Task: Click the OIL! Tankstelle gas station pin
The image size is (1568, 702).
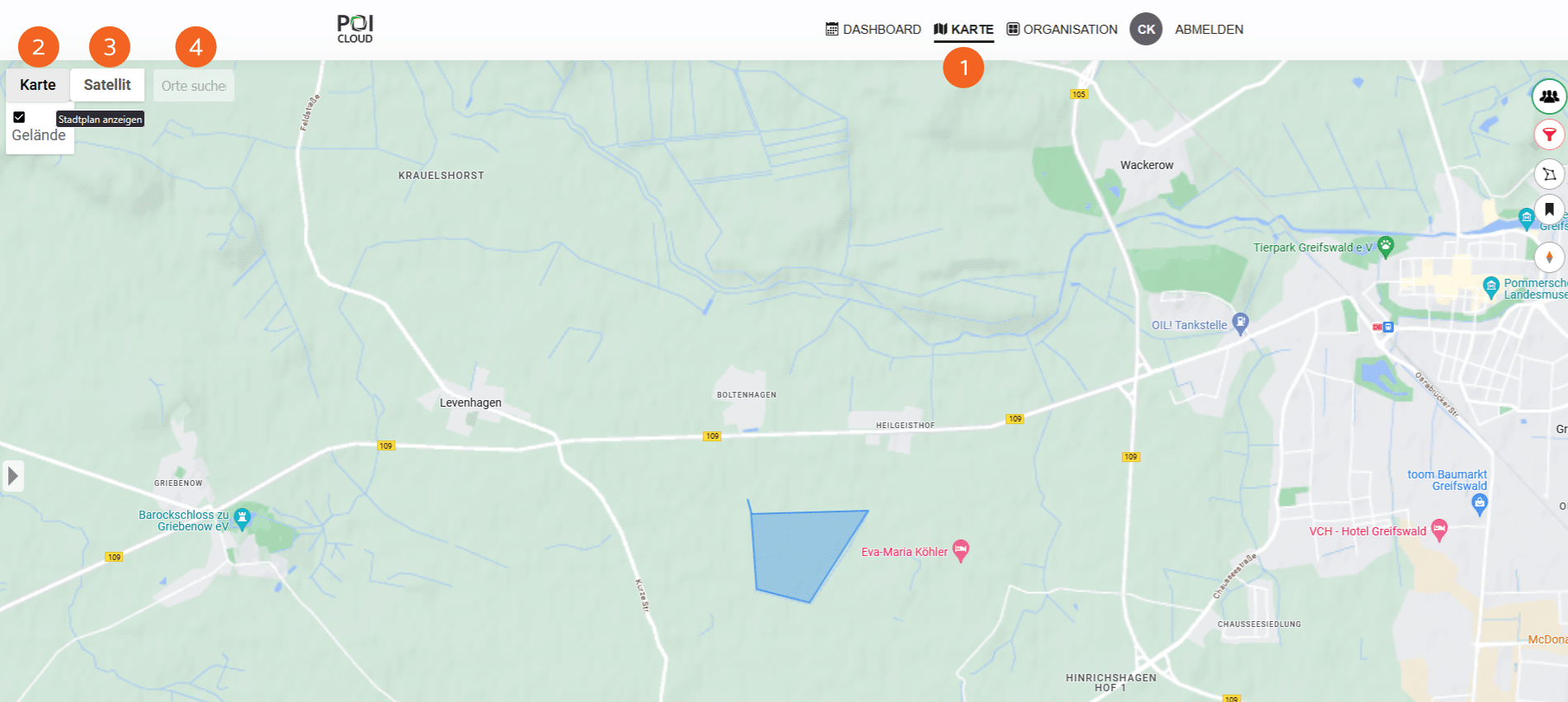Action: pyautogui.click(x=1241, y=323)
